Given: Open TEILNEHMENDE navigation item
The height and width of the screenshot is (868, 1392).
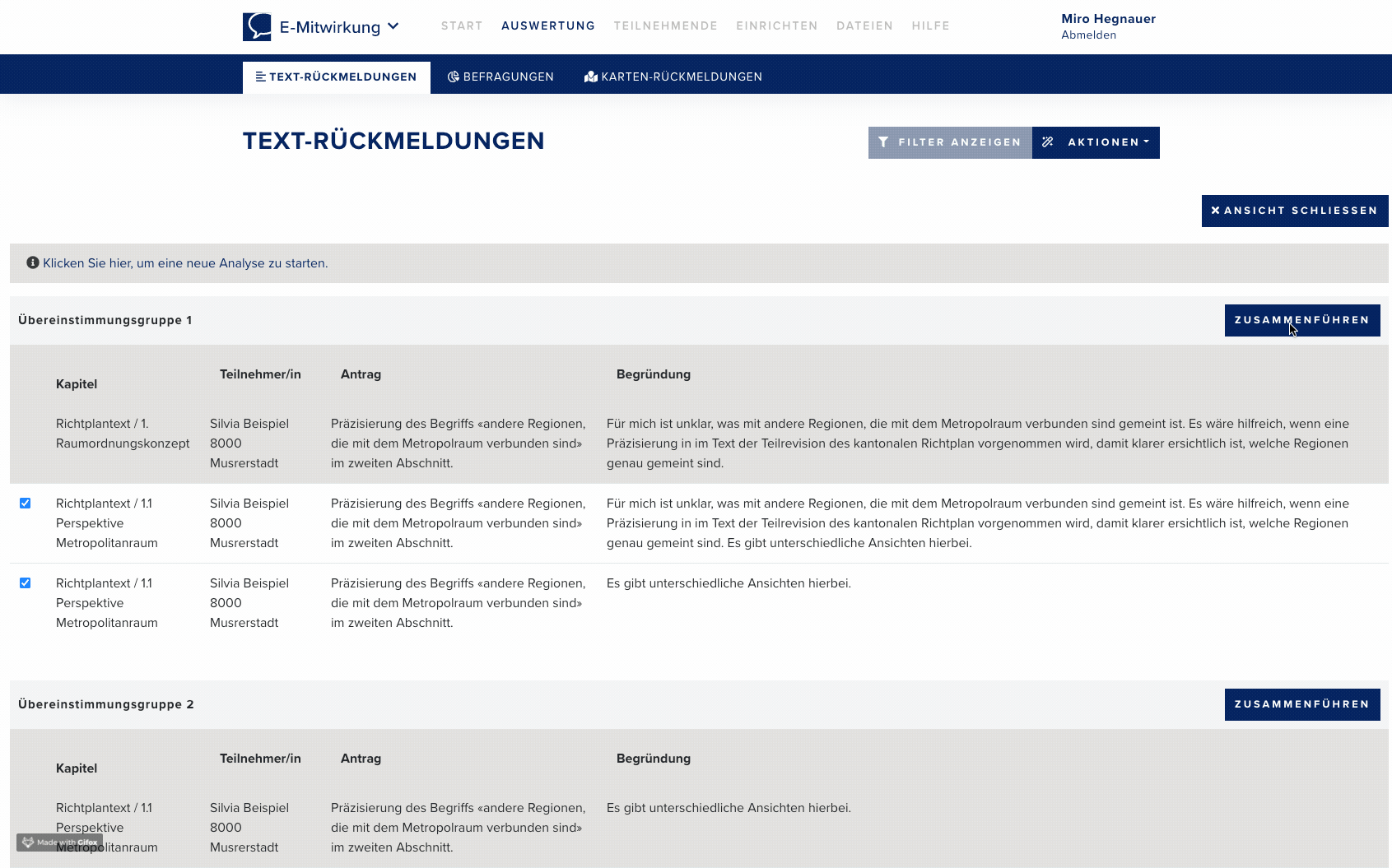Looking at the screenshot, I should 666,26.
